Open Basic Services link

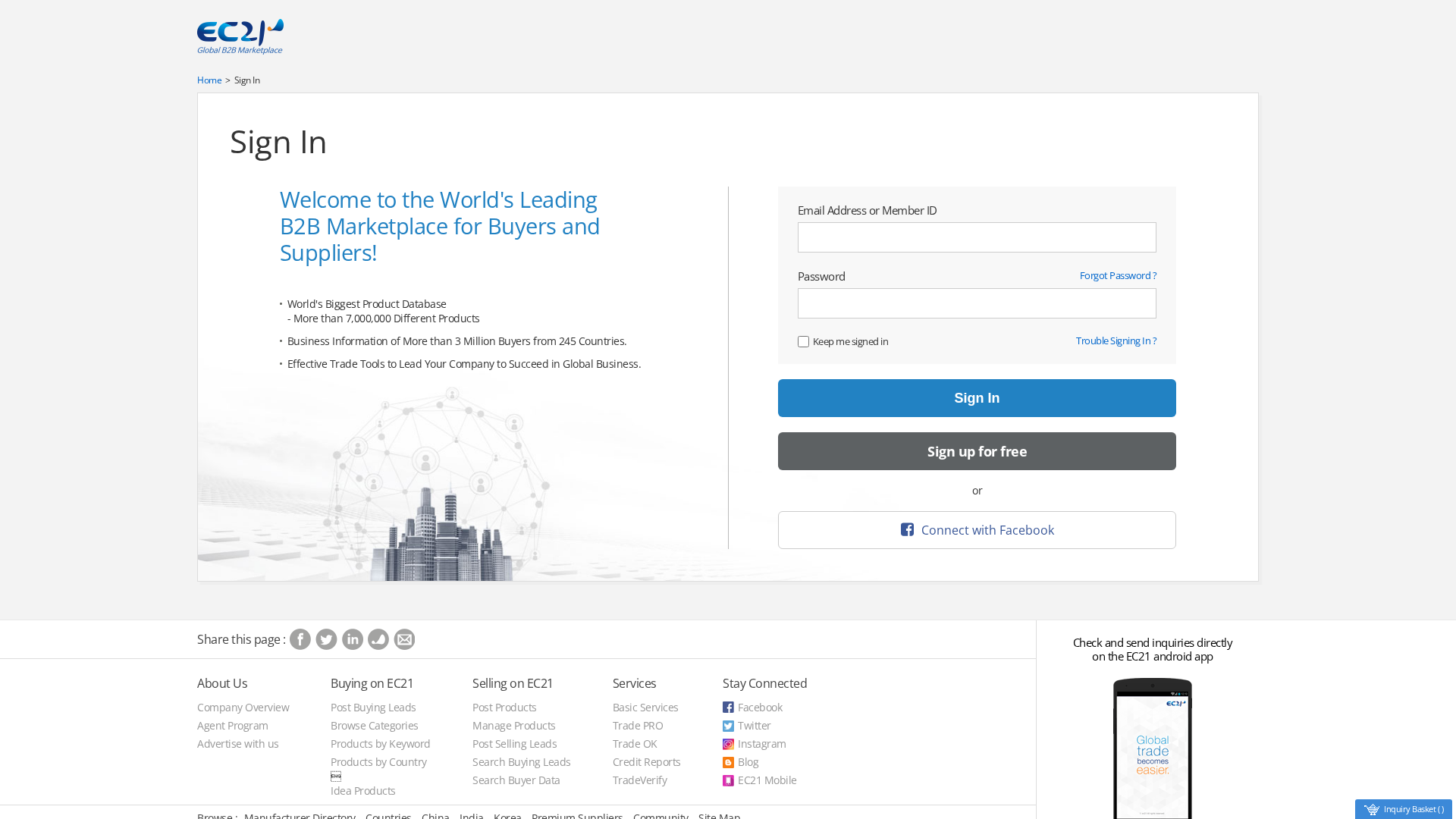pos(645,708)
